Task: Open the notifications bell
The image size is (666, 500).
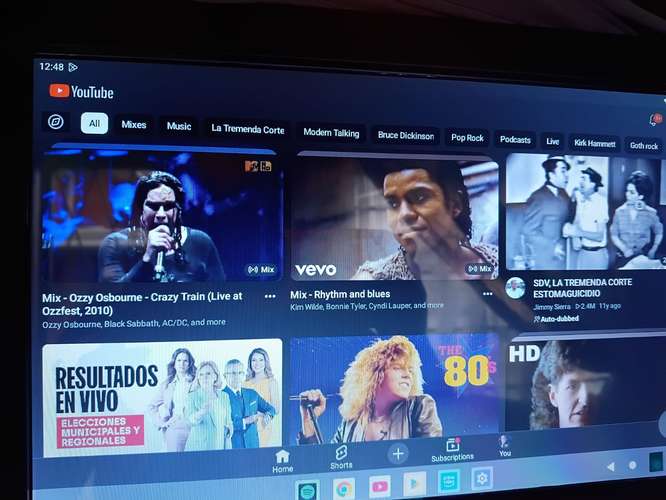Action: click(x=655, y=119)
